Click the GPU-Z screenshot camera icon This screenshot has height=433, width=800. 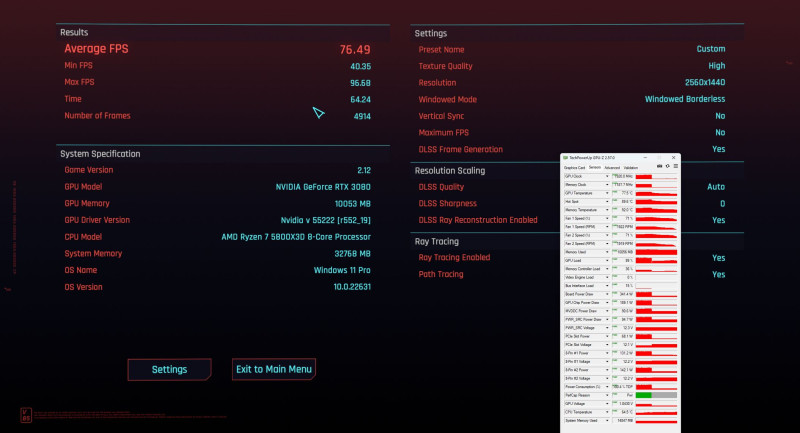tap(659, 166)
